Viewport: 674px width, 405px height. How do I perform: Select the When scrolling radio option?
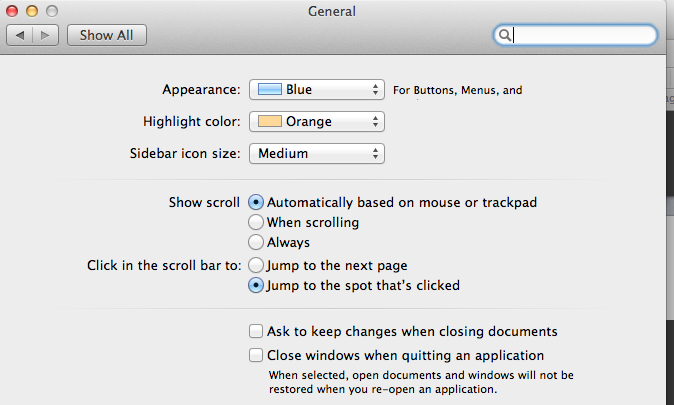(256, 222)
